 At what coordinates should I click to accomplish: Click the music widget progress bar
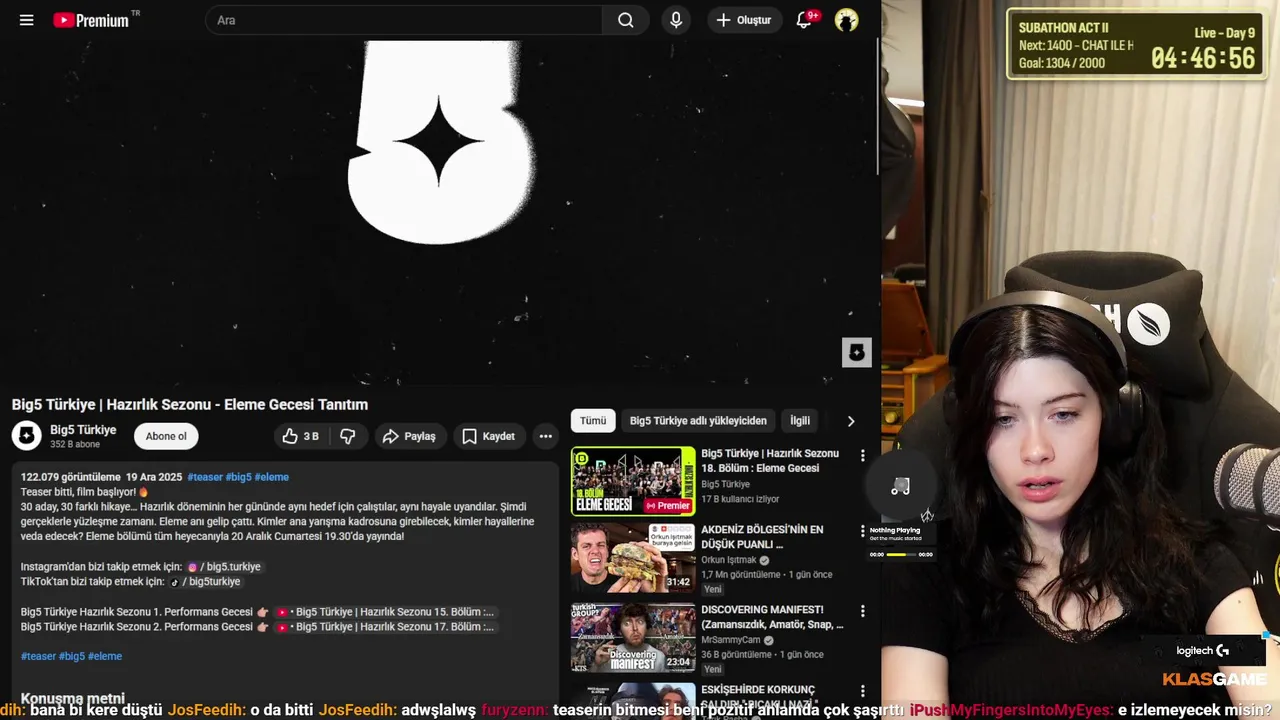pyautogui.click(x=901, y=554)
